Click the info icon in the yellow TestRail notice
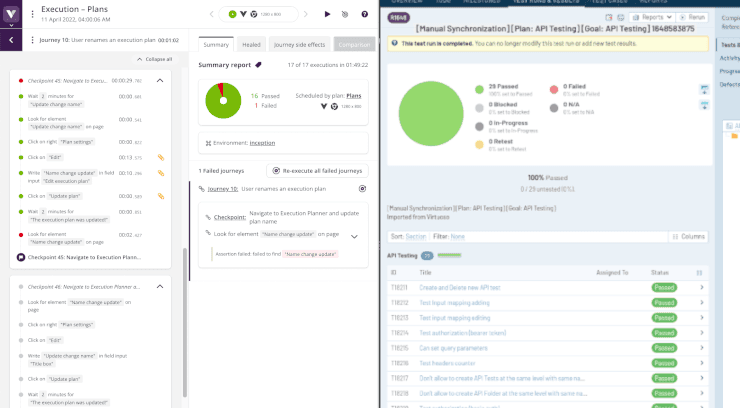 395,43
